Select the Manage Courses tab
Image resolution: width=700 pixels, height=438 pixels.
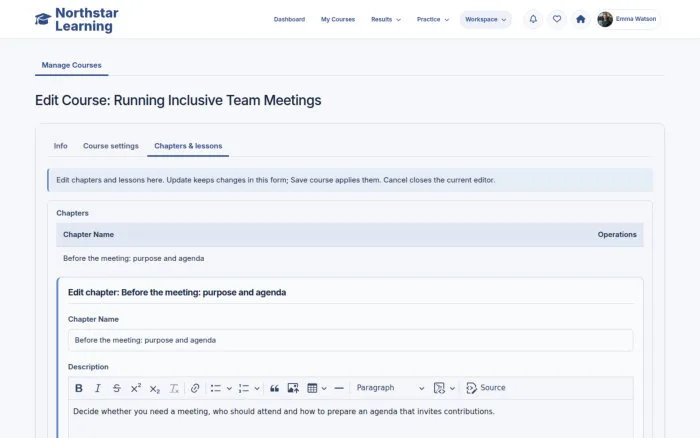(71, 65)
